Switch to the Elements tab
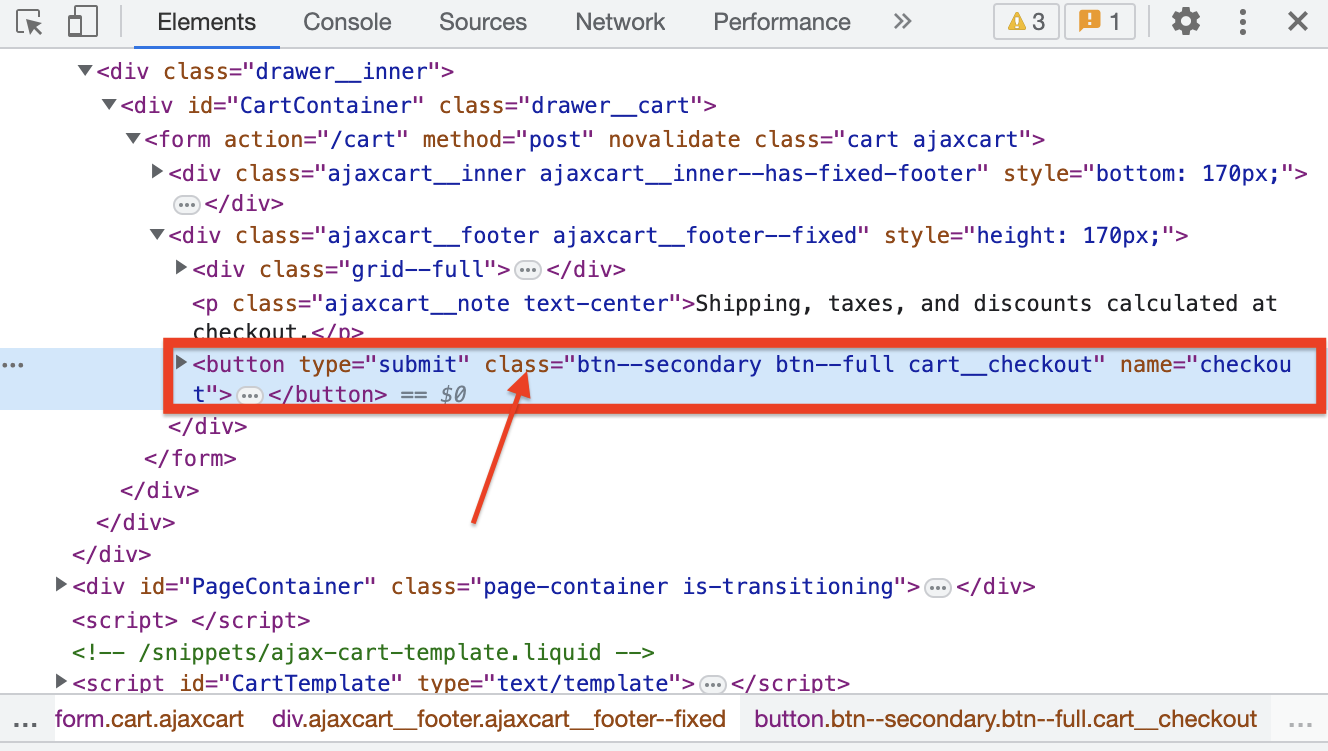 tap(207, 22)
